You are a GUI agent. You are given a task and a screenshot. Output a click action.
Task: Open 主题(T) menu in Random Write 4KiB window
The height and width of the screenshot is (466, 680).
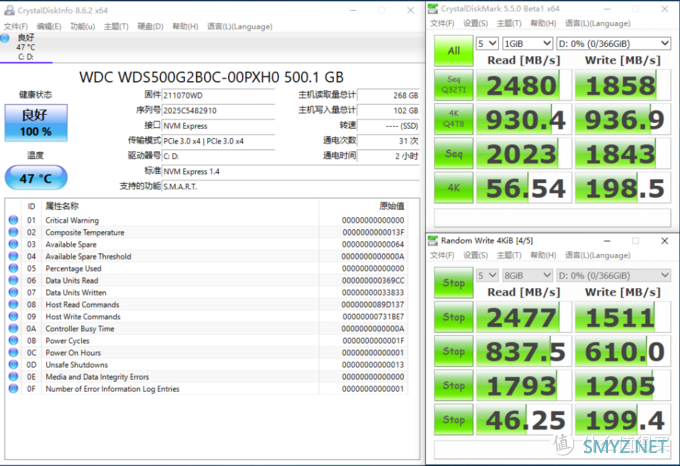coord(509,255)
